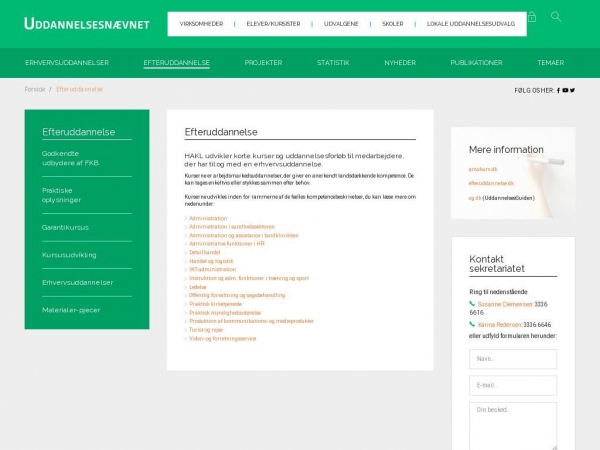Click the Forside breadcrumb link
The image size is (600, 450).
pyautogui.click(x=35, y=89)
